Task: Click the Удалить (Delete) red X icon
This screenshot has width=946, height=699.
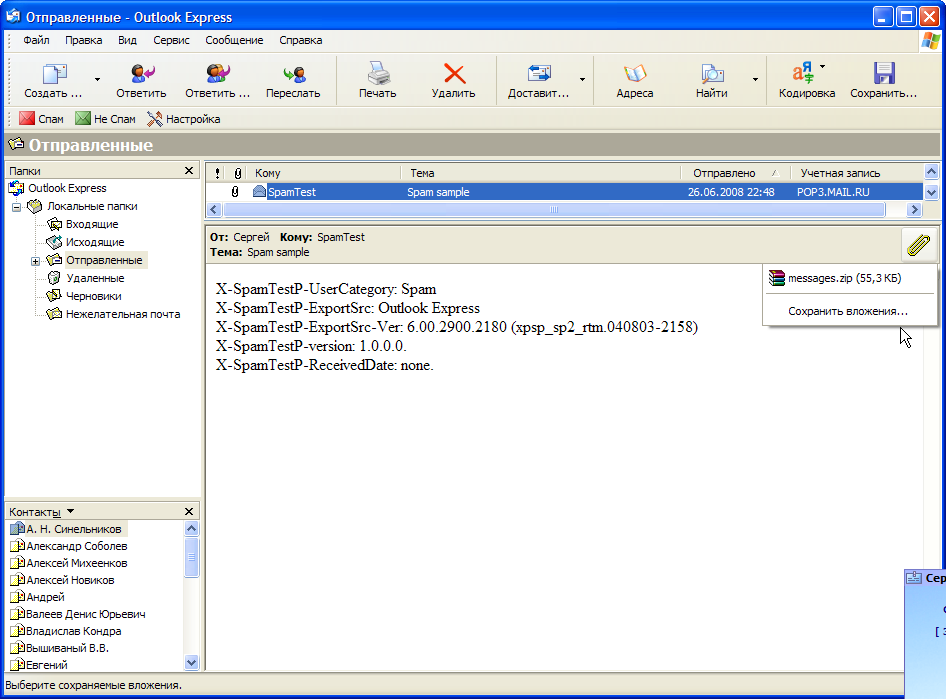Action: point(454,74)
